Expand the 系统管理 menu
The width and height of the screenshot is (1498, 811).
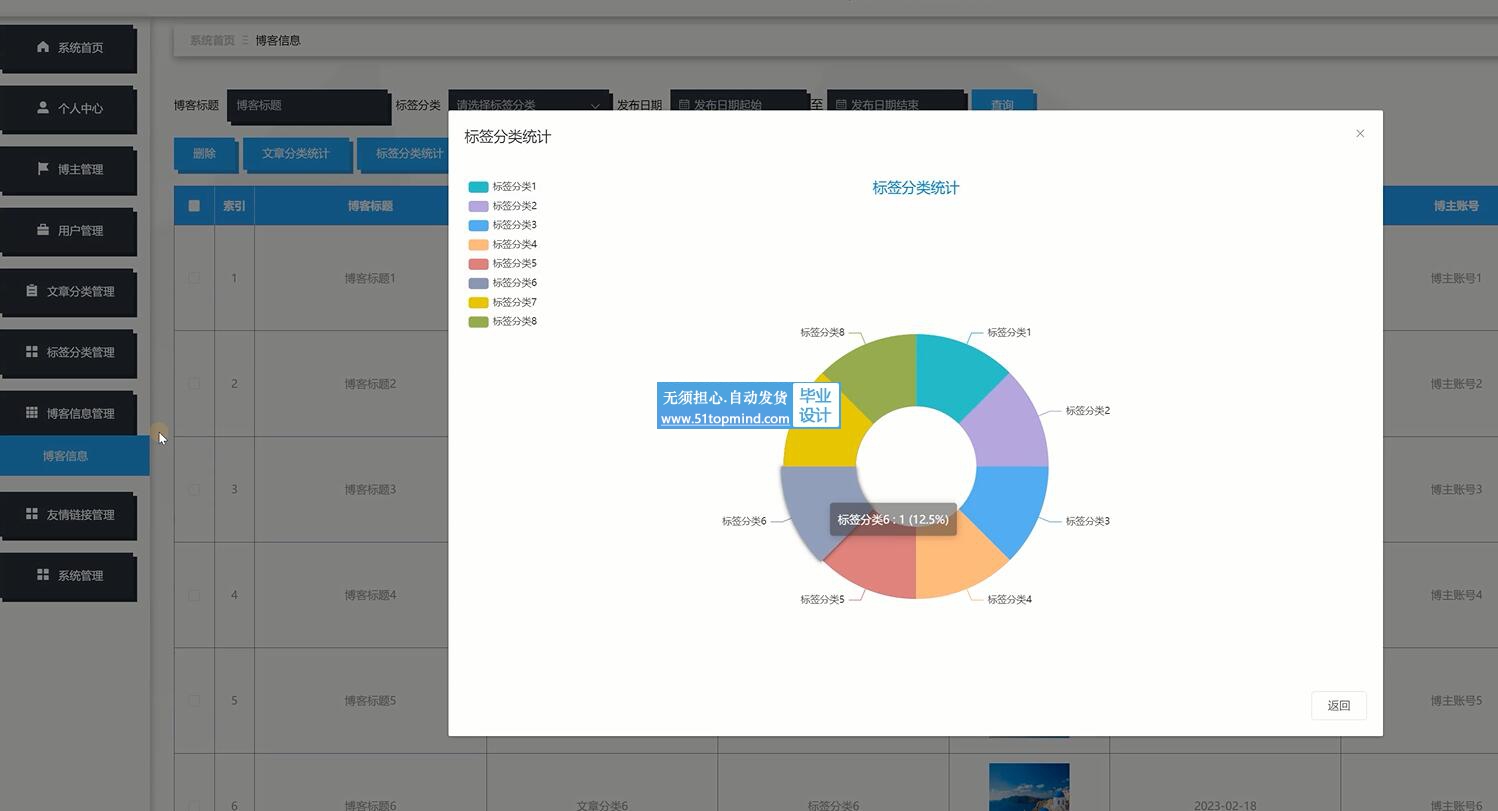[68, 575]
